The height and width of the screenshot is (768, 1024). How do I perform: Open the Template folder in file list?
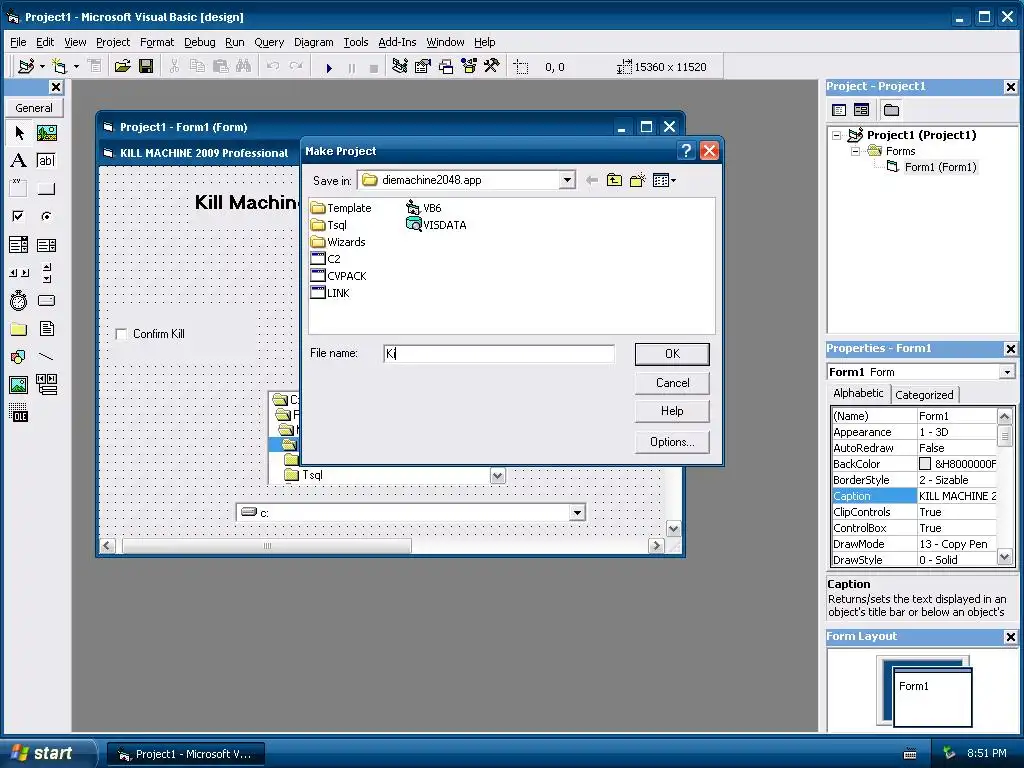[341, 208]
